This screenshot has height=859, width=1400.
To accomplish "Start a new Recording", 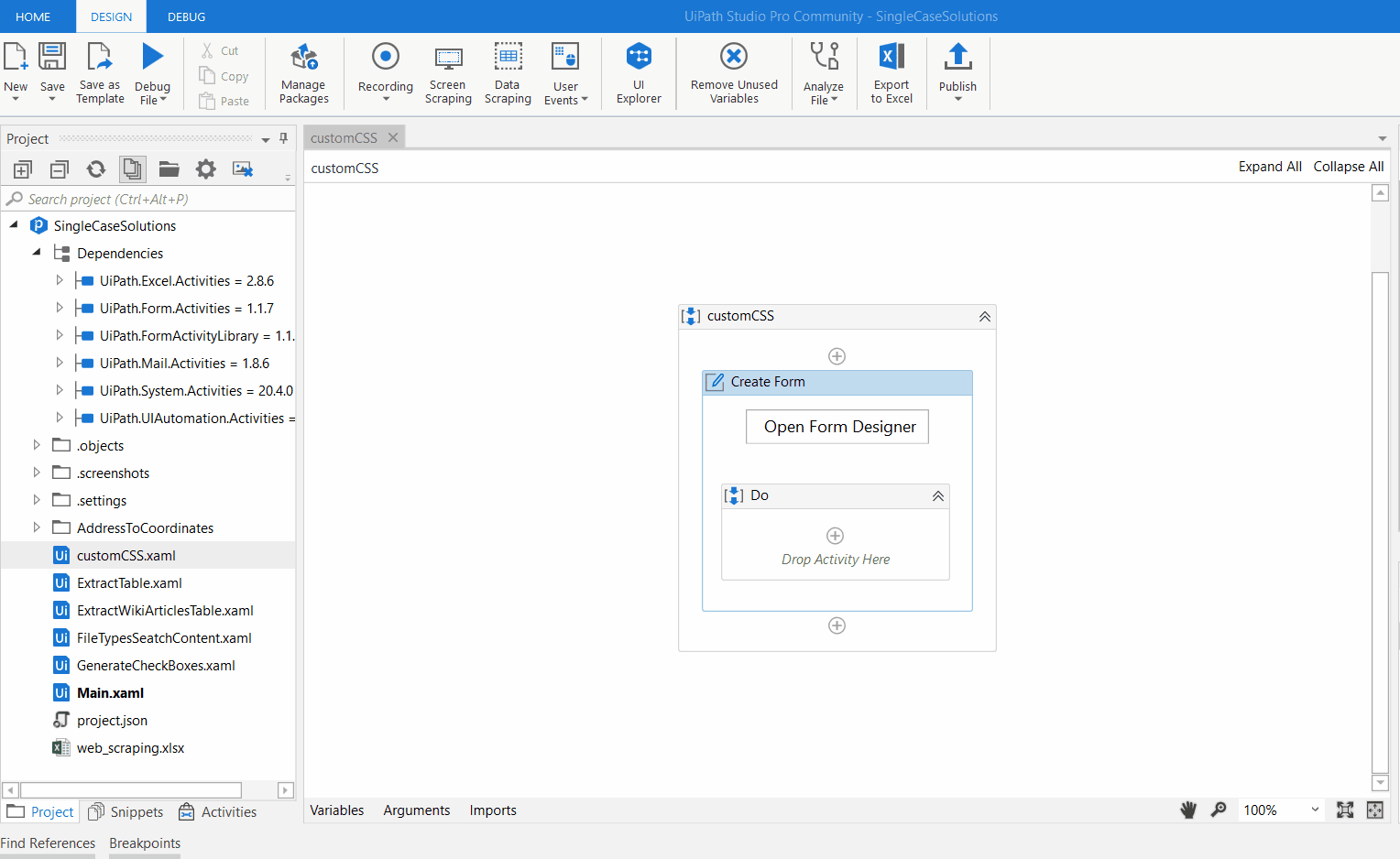I will point(385,73).
